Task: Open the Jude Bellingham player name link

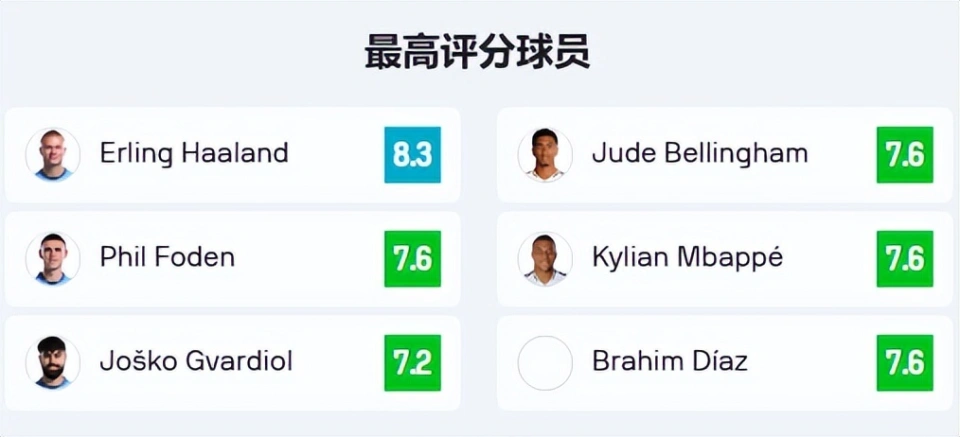Action: 700,154
